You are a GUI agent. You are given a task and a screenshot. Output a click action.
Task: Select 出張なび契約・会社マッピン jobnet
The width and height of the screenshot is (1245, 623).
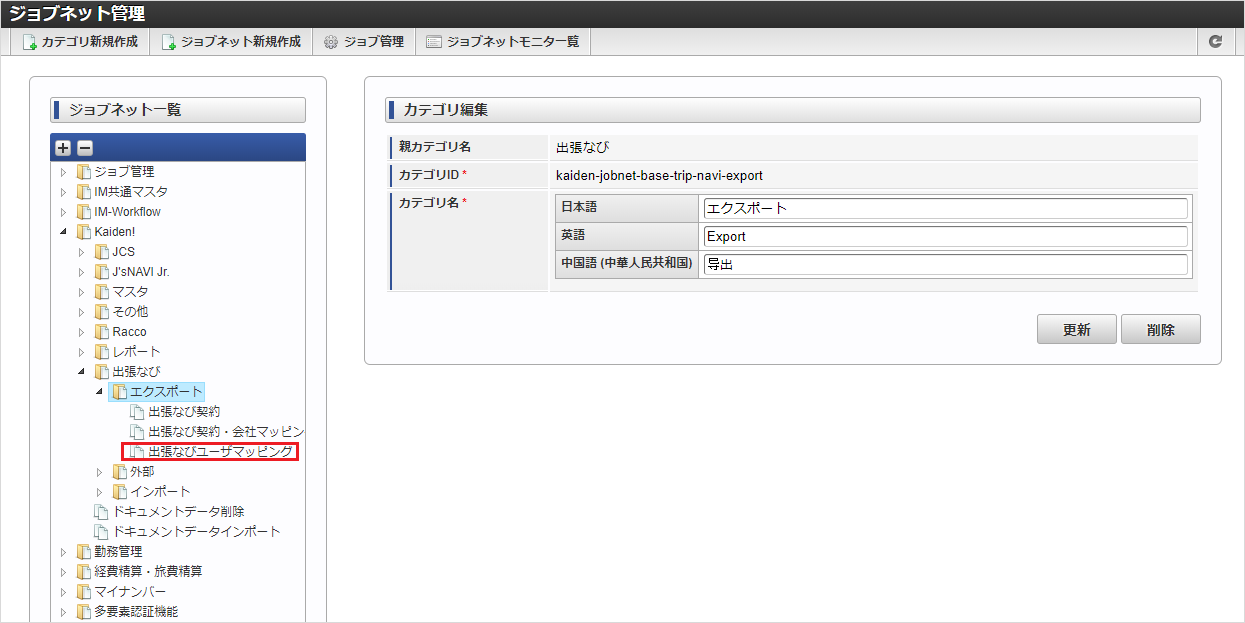tap(226, 432)
